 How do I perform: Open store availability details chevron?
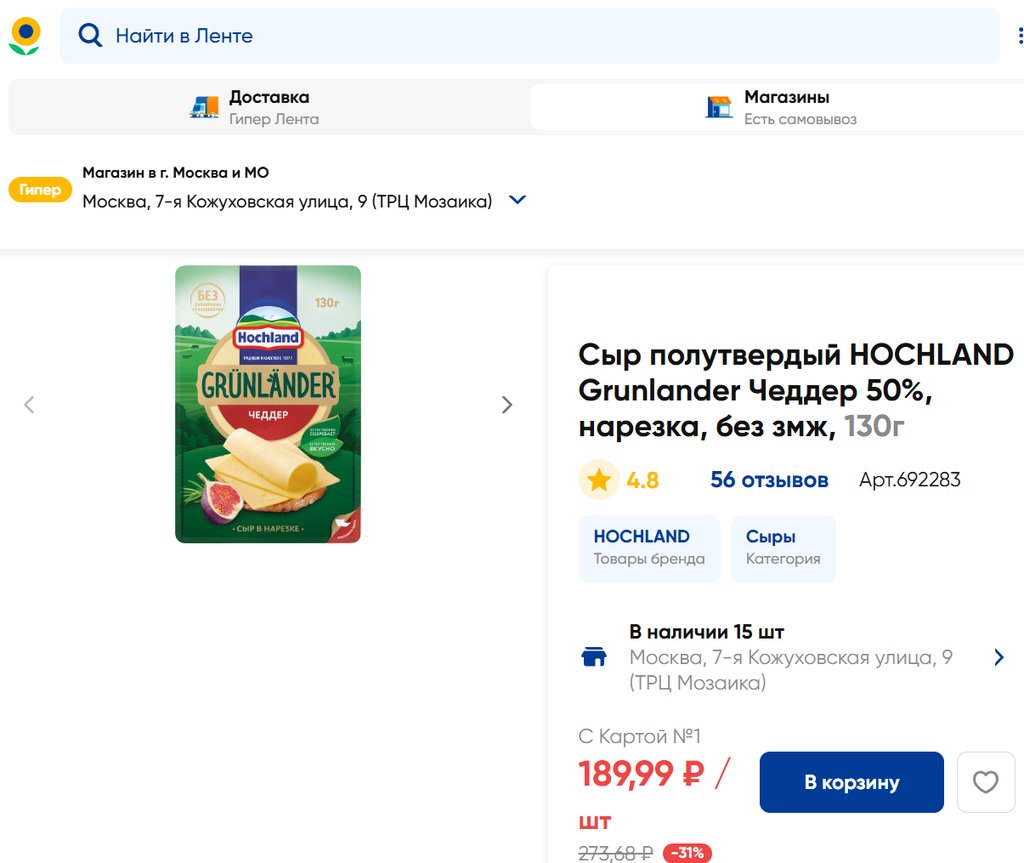[x=998, y=657]
